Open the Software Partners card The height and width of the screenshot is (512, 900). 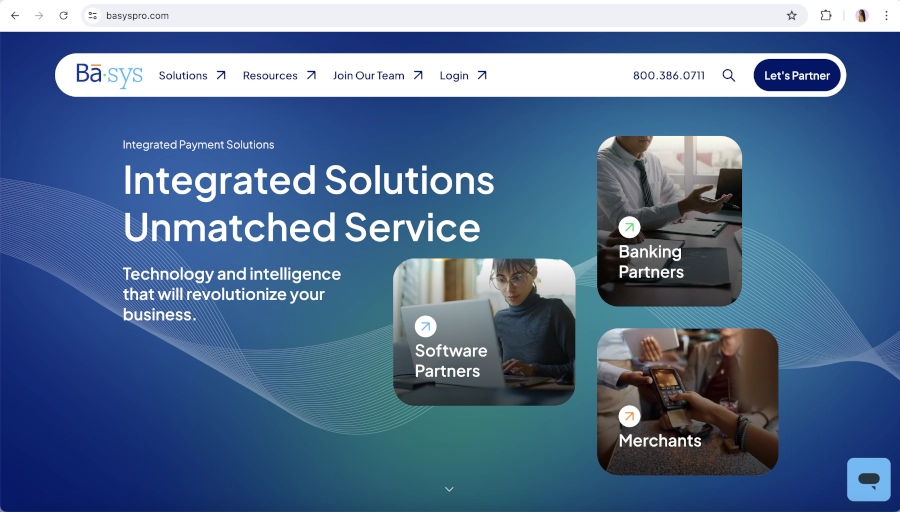coord(484,332)
